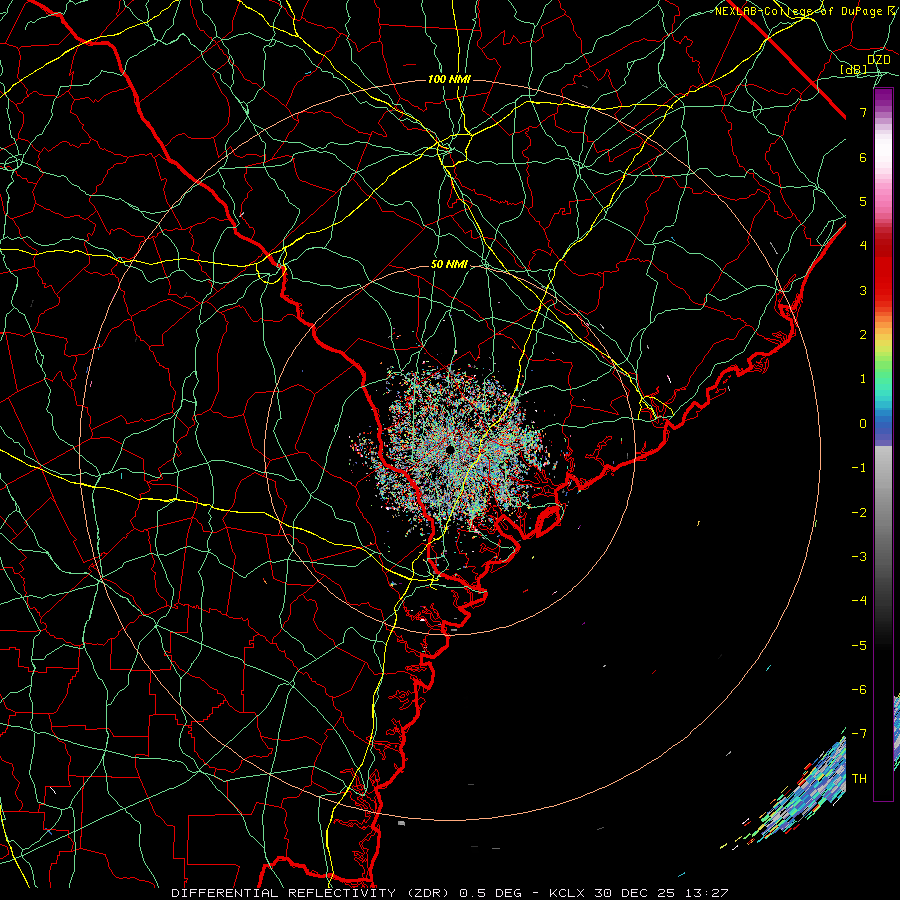Click the value -2 on the color scale
Viewport: 900px width, 900px height.
pyautogui.click(x=859, y=513)
